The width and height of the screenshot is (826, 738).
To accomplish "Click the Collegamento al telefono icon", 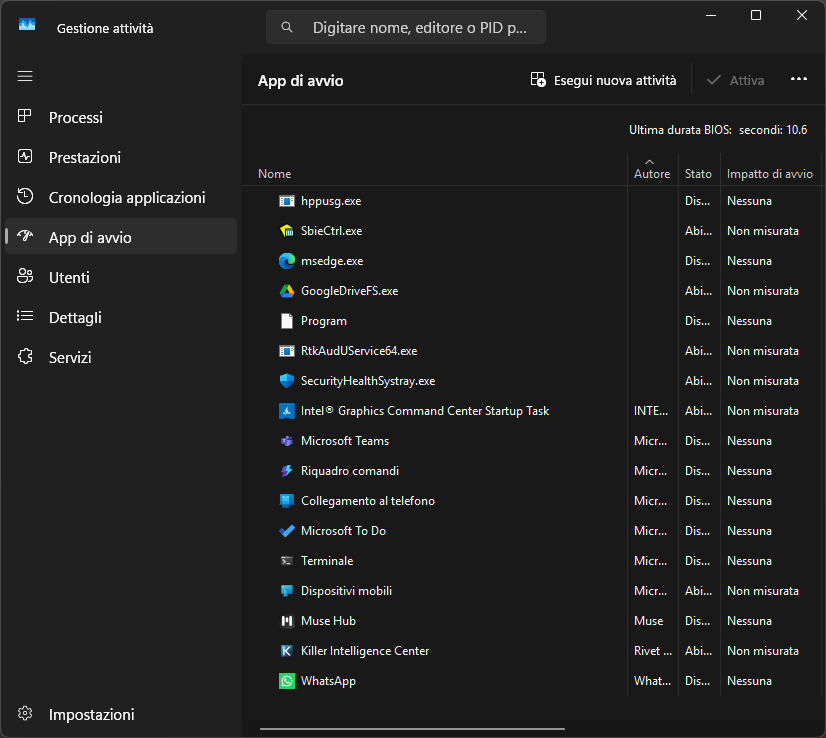I will (x=287, y=501).
